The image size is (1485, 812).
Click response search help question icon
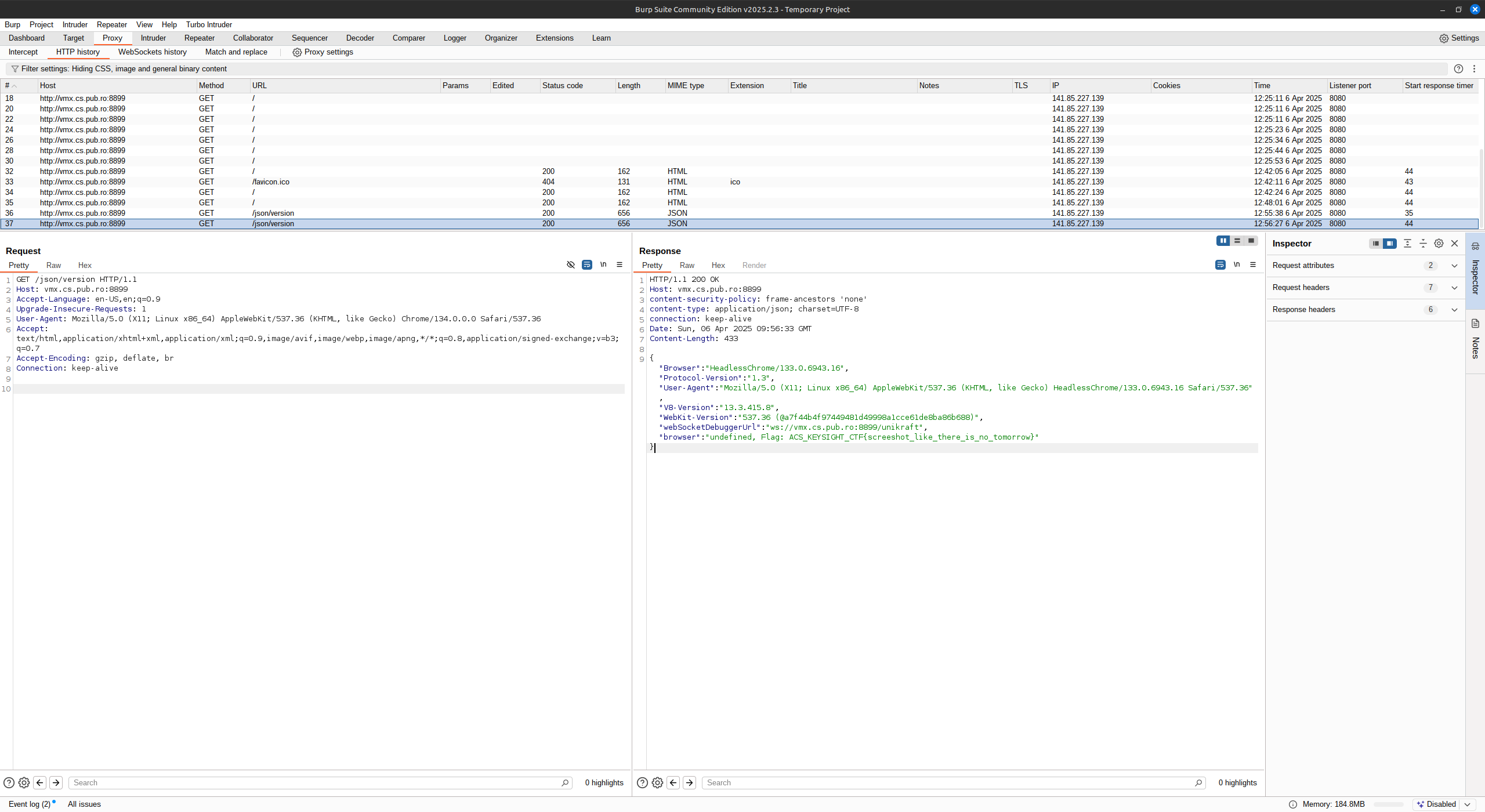click(642, 783)
